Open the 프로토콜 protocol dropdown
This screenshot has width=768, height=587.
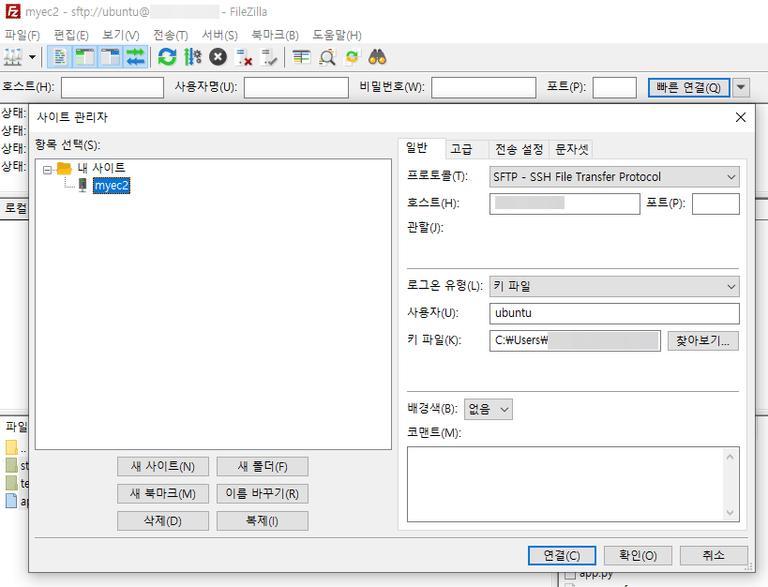click(614, 177)
